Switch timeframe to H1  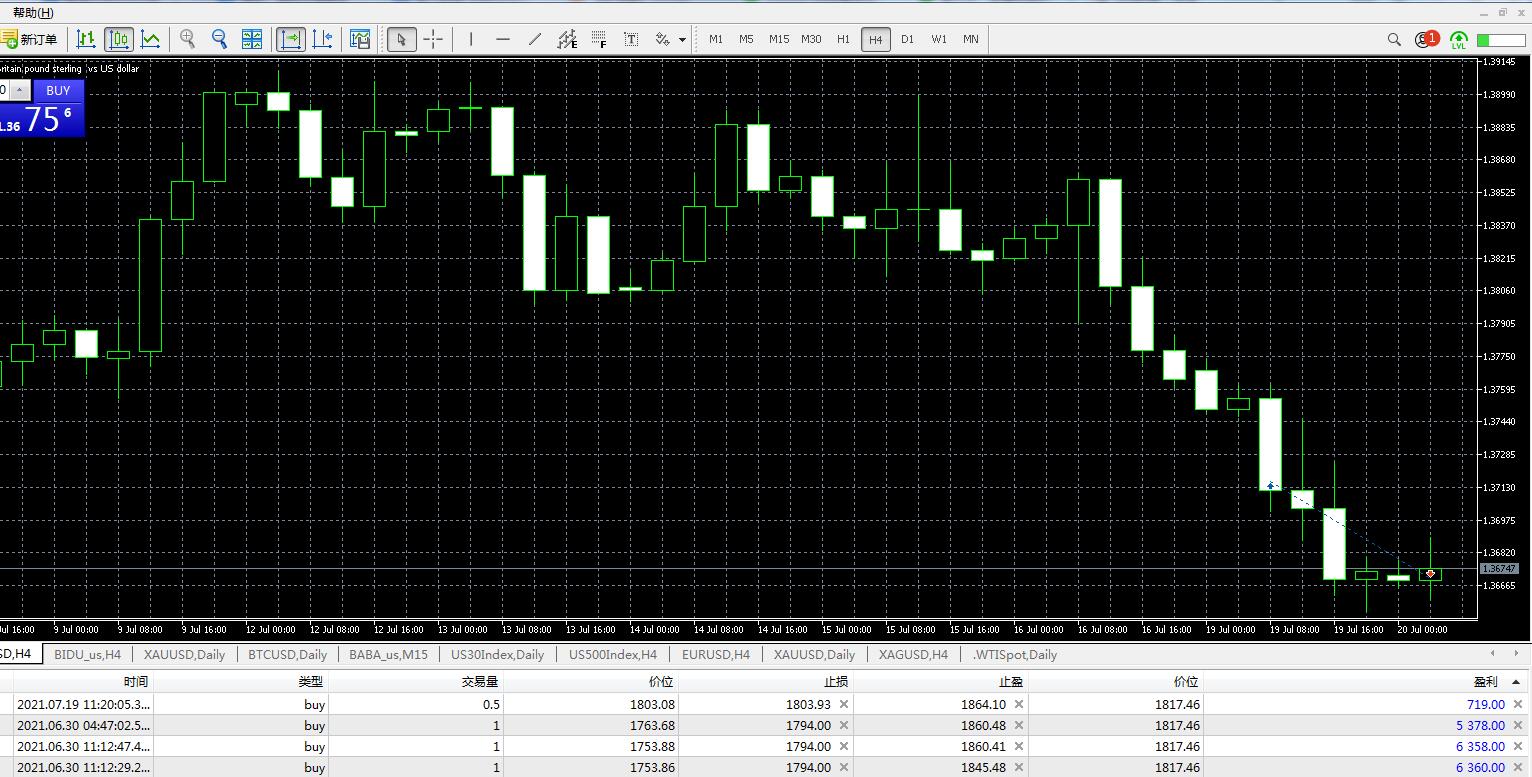tap(843, 39)
